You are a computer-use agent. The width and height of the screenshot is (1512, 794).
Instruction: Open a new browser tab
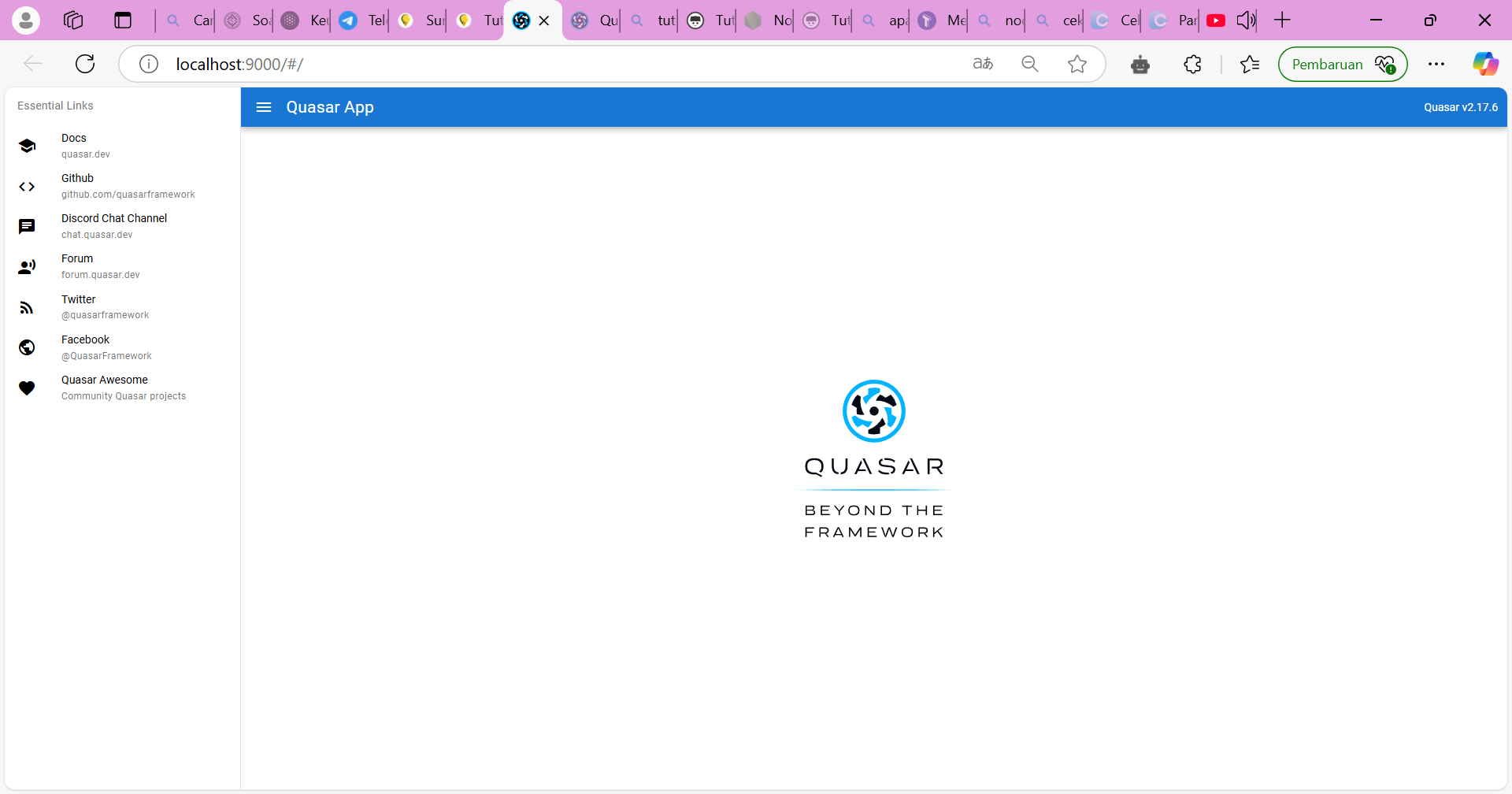coord(1282,20)
